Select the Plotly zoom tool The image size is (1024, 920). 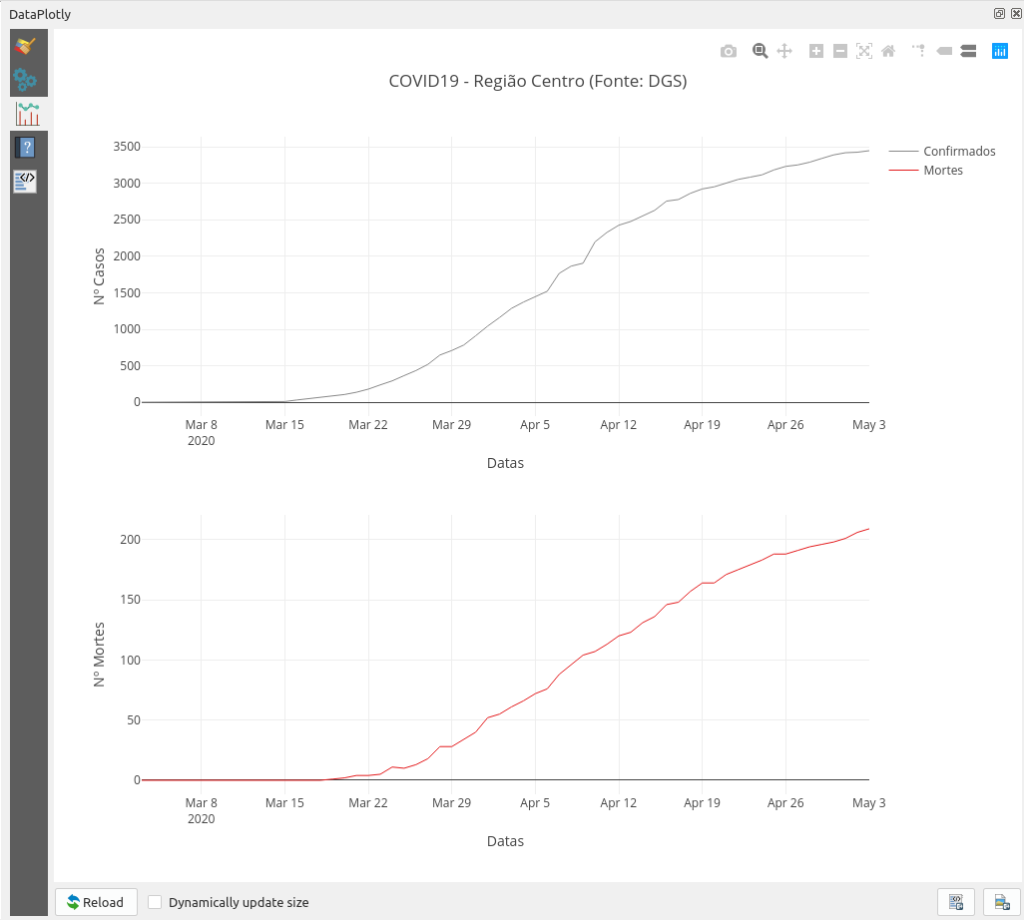coord(760,51)
